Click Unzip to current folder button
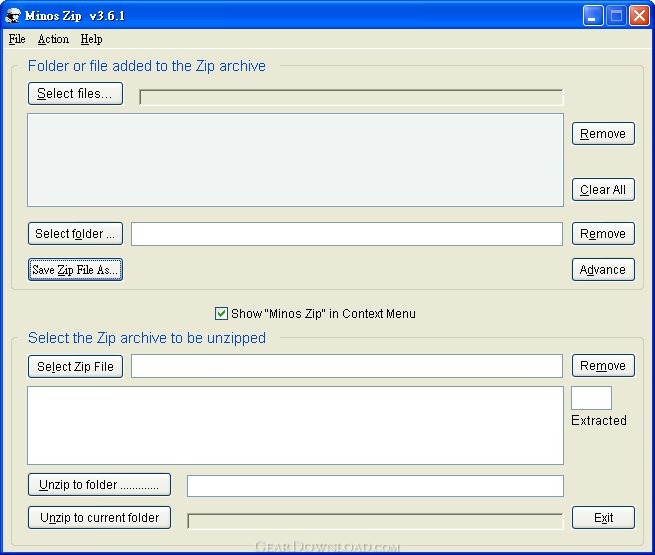This screenshot has height=555, width=655. pyautogui.click(x=99, y=517)
